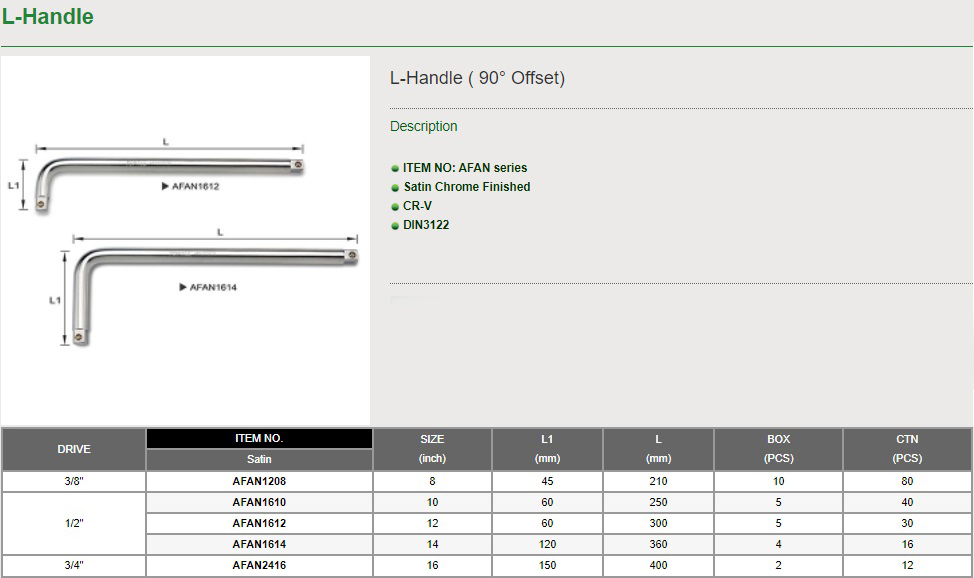Click the bullet before ITEM NO: AFAN series
The image size is (974, 578).
pyautogui.click(x=395, y=169)
